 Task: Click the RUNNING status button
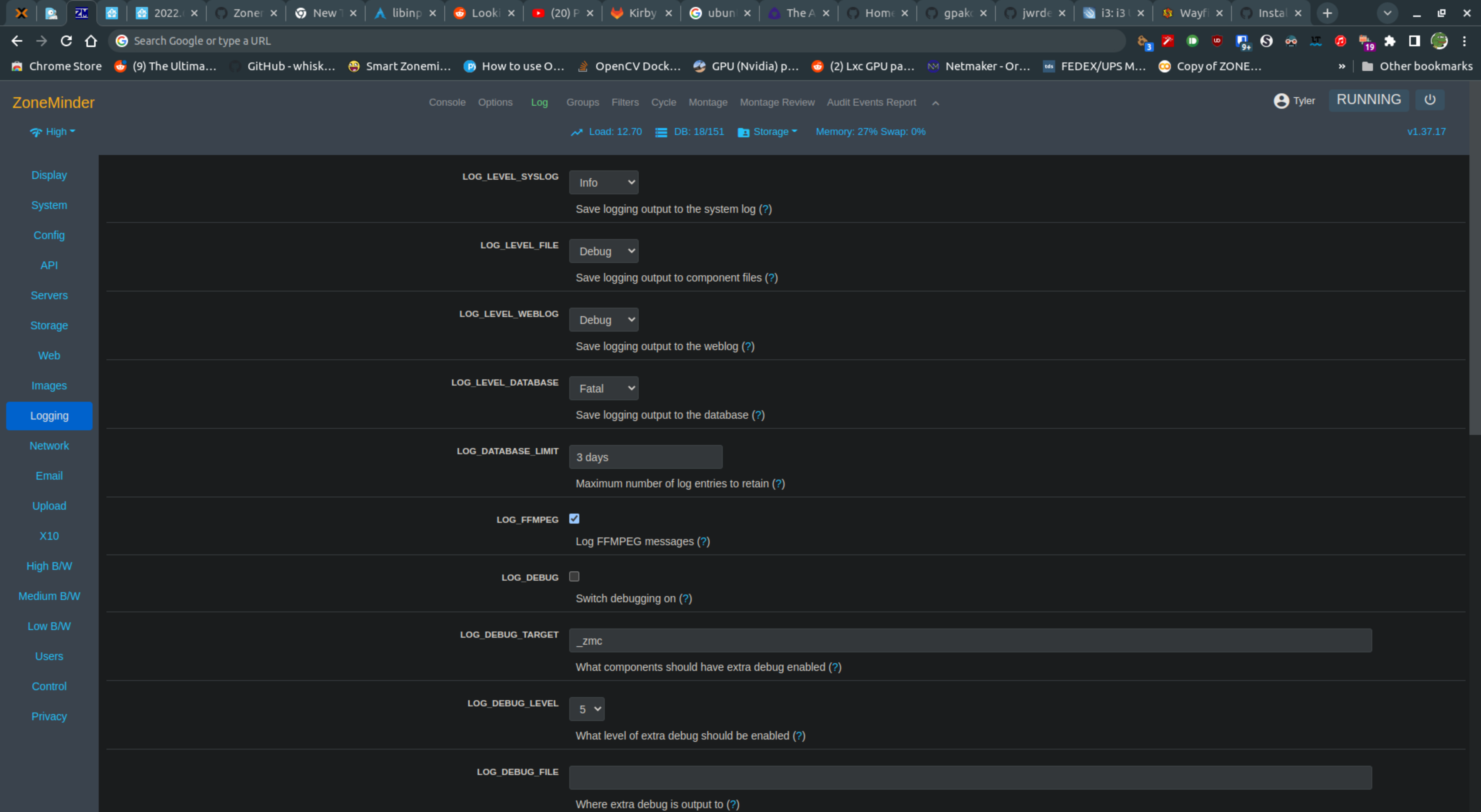tap(1368, 100)
